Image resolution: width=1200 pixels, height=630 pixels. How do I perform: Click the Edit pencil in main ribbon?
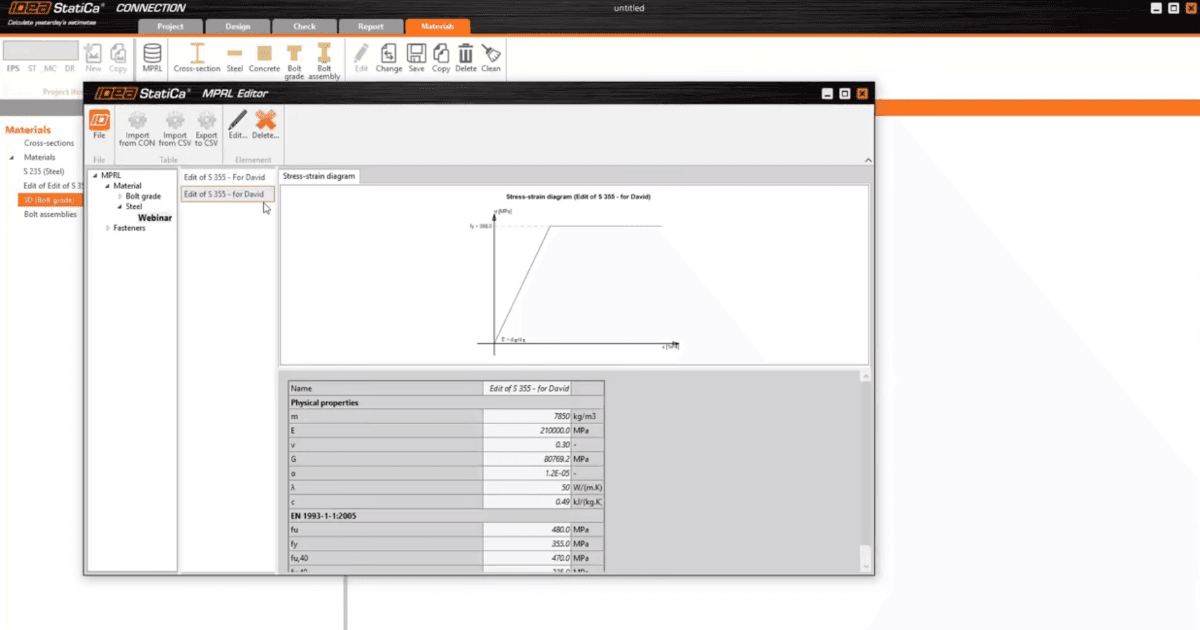point(361,57)
